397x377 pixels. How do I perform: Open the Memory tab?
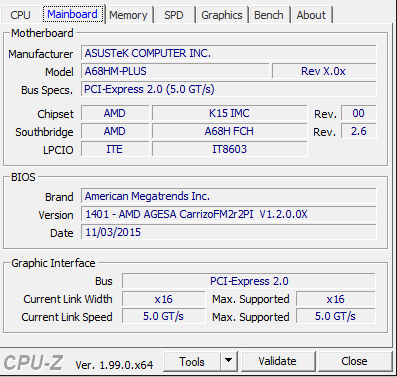point(128,15)
